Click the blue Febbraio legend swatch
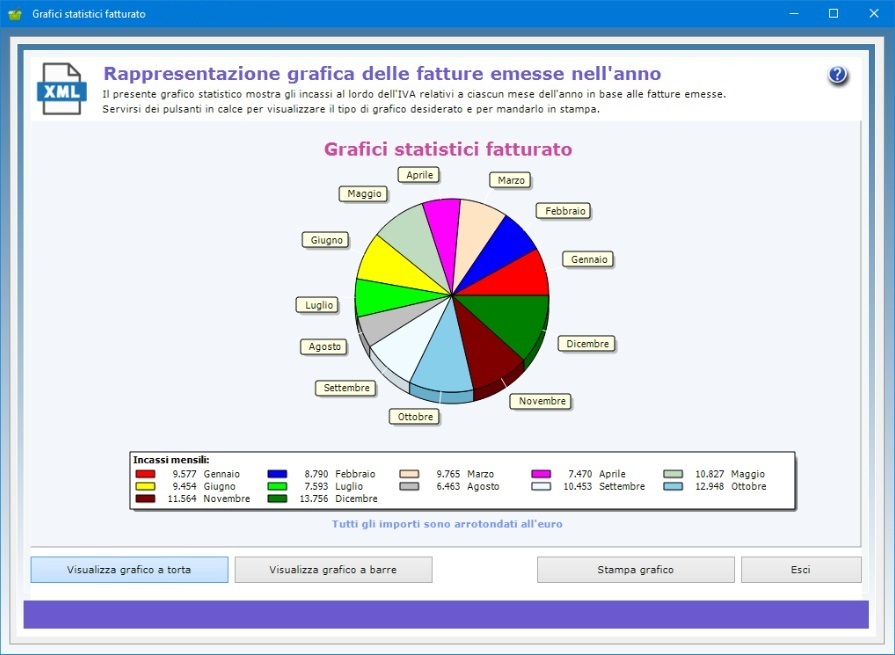The height and width of the screenshot is (655, 895). tap(277, 474)
